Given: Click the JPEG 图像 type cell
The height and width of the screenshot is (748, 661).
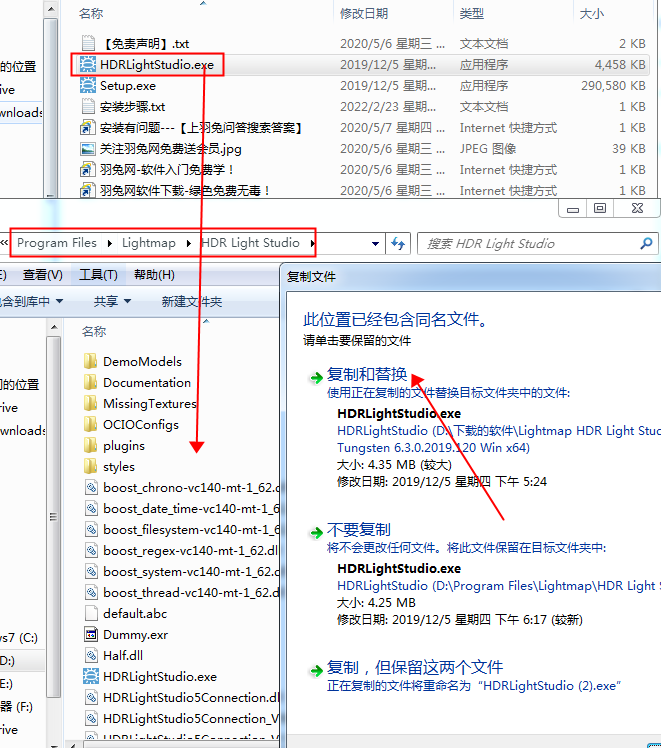Looking at the screenshot, I should [x=488, y=148].
